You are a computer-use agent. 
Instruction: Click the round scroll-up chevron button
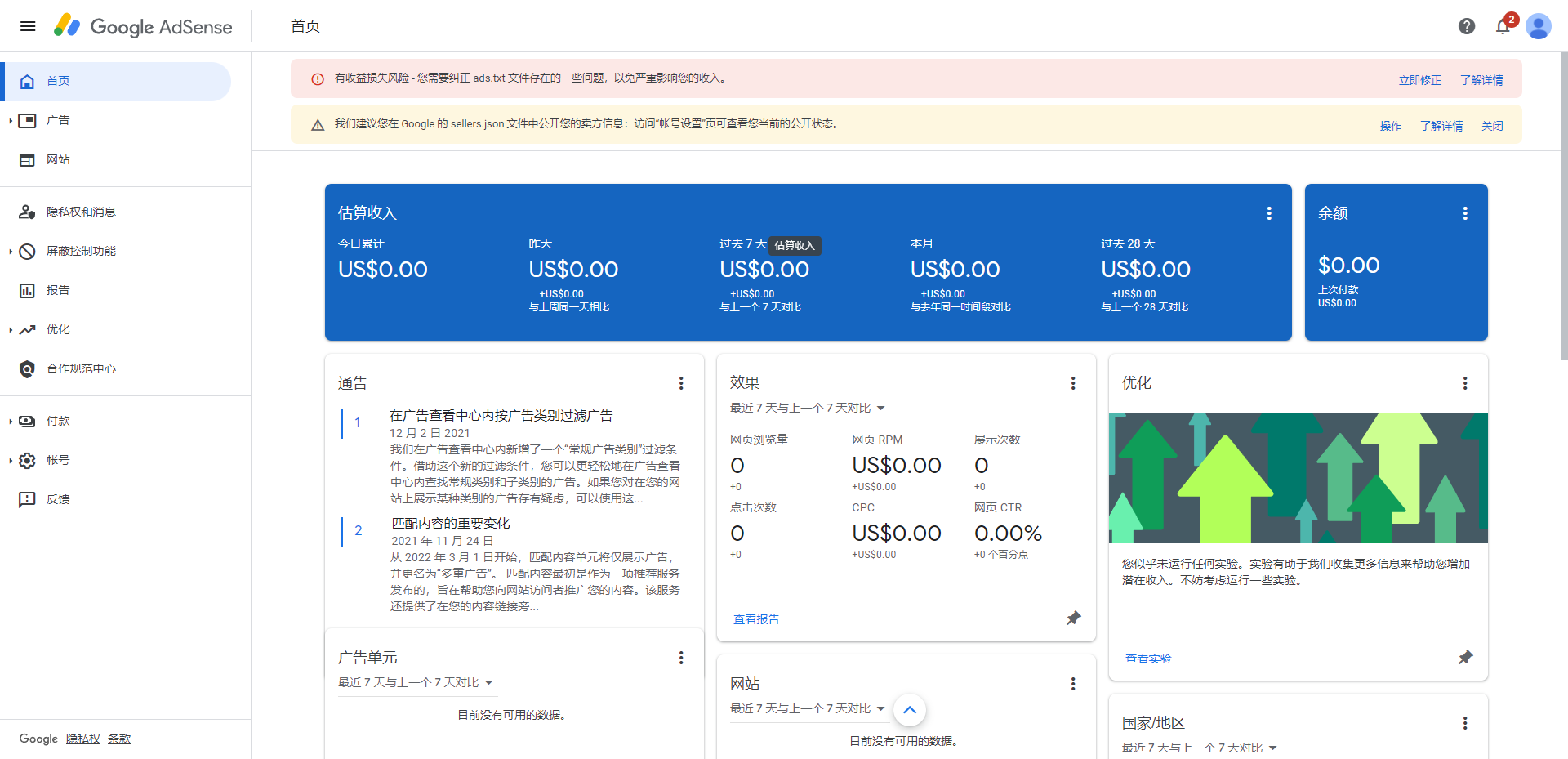tap(910, 710)
